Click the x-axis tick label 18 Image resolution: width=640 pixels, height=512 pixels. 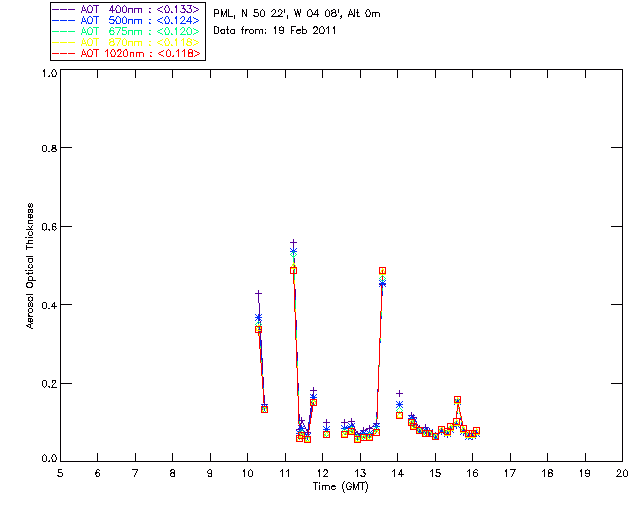547,473
